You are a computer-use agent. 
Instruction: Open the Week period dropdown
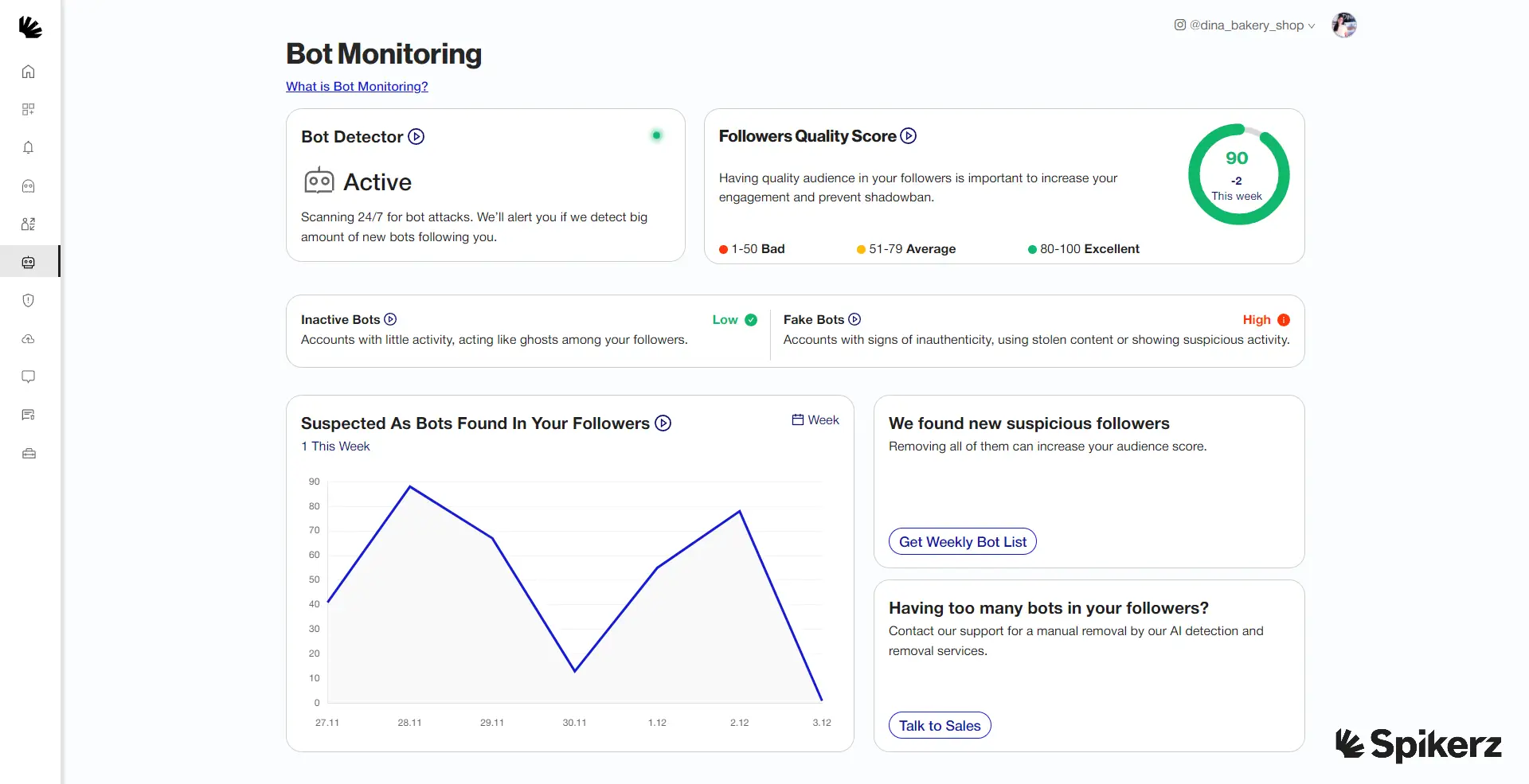pyautogui.click(x=815, y=419)
